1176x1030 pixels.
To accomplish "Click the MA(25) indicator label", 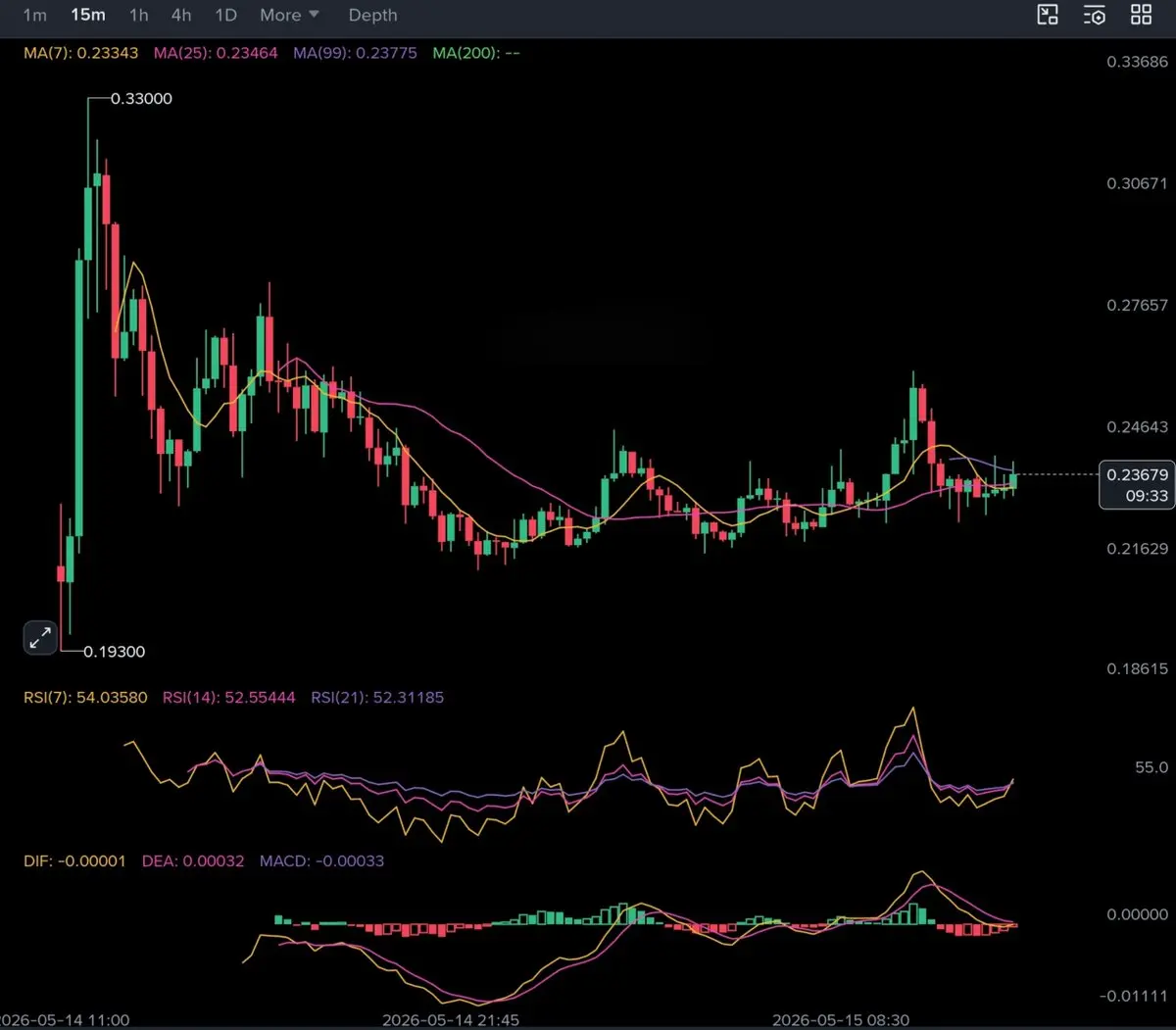I will coord(216,53).
